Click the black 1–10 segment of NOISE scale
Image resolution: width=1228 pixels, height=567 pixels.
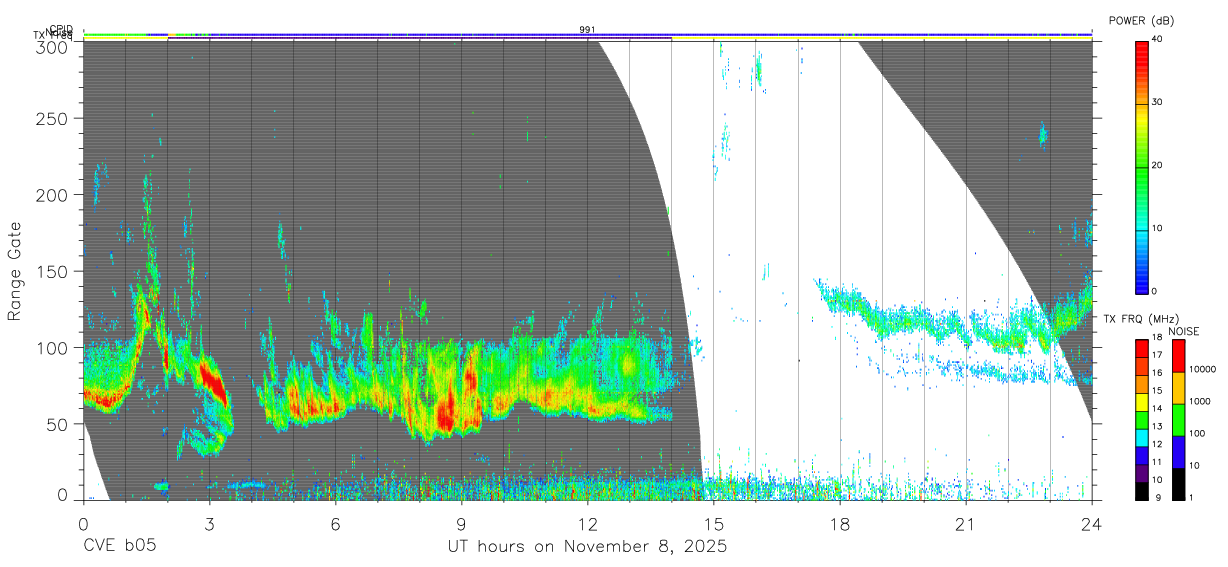tap(1177, 483)
